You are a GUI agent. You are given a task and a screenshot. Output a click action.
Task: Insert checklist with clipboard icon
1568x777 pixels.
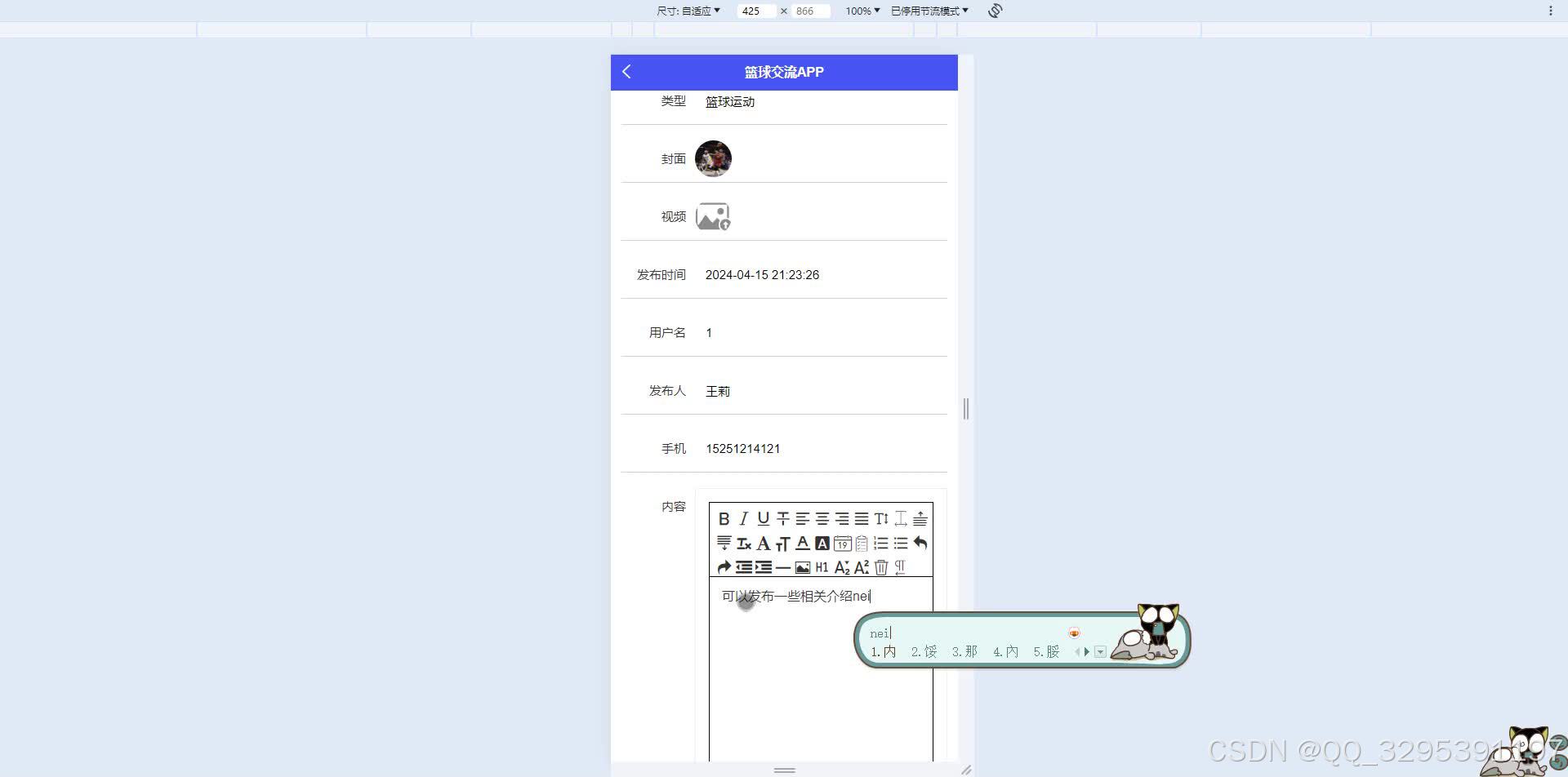click(x=862, y=544)
